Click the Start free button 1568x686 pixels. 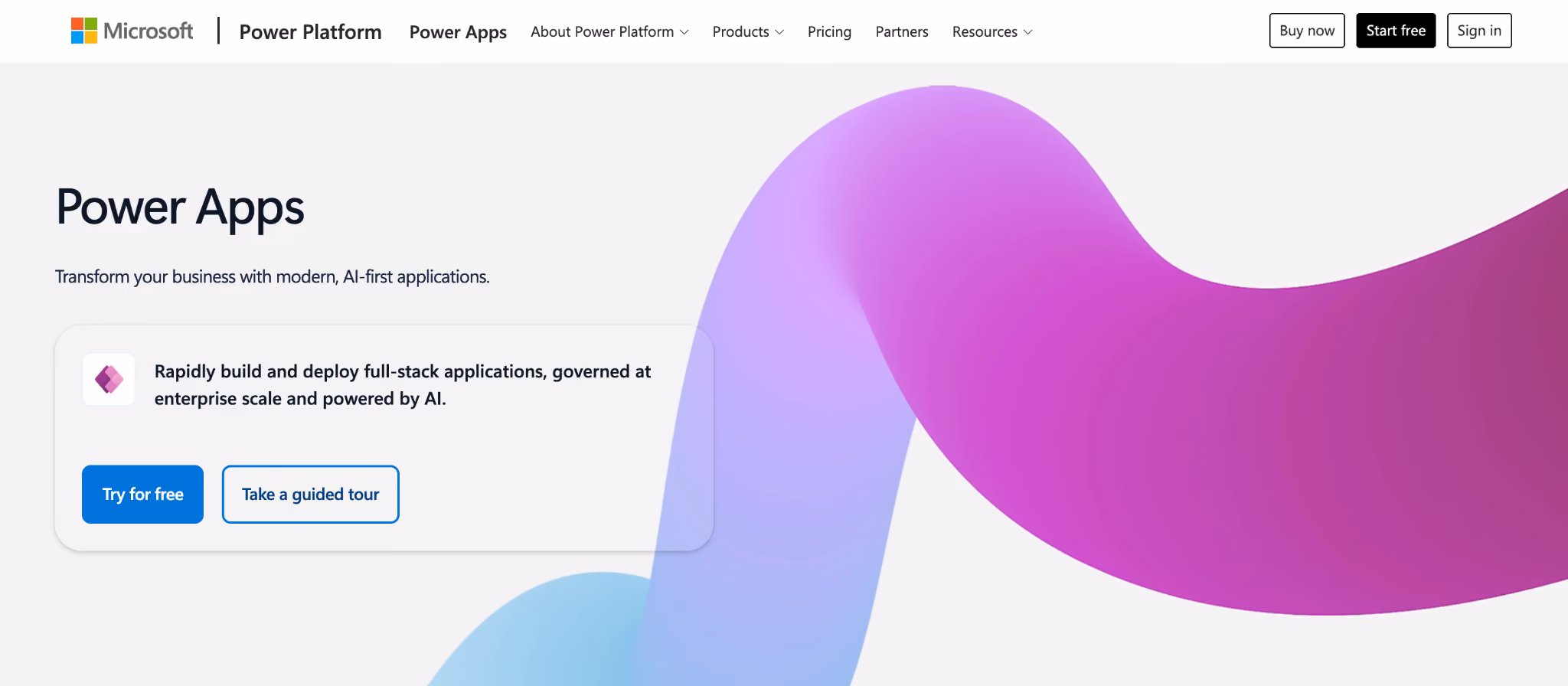[x=1396, y=31]
